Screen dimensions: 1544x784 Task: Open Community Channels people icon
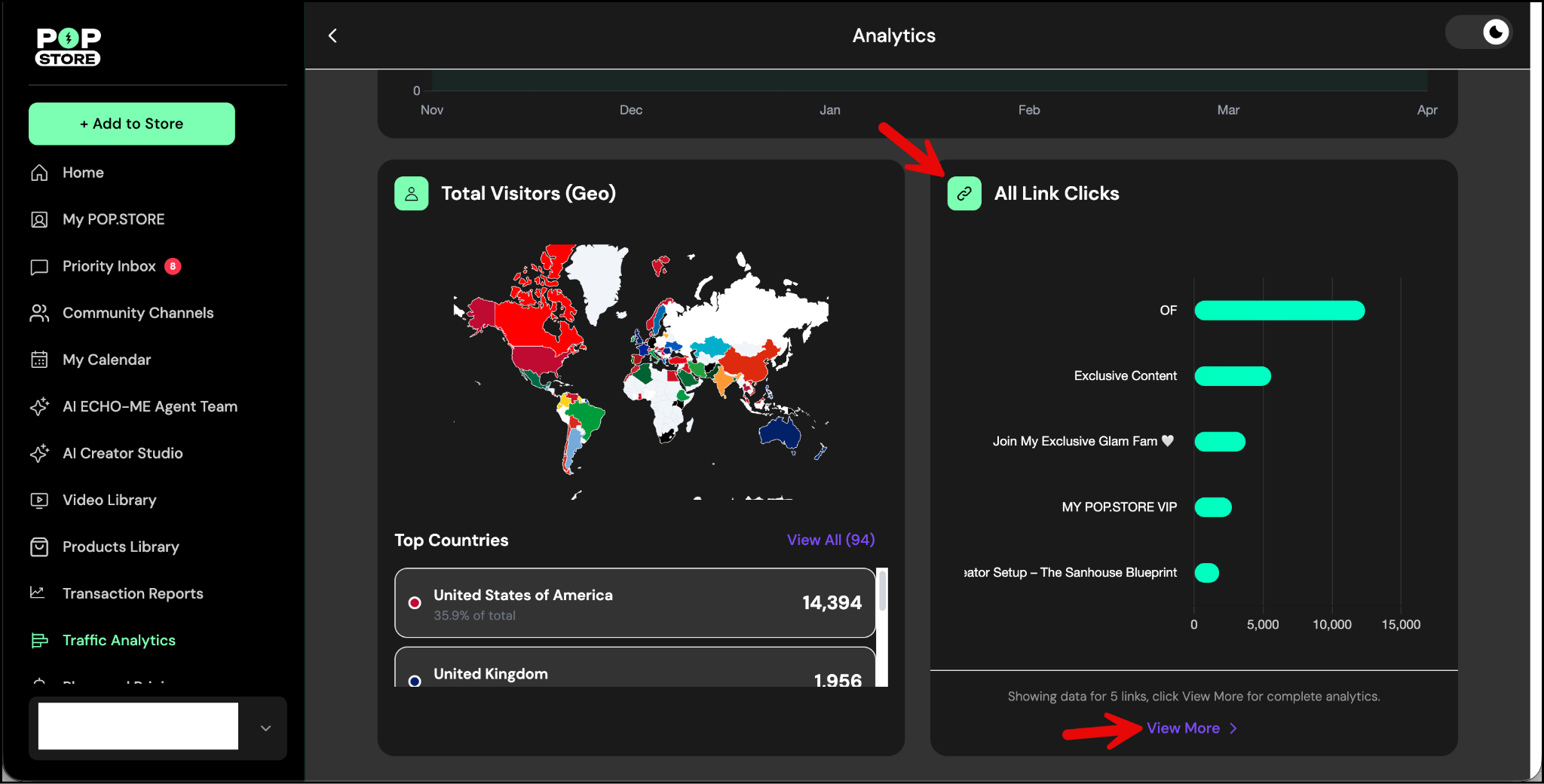click(x=39, y=314)
